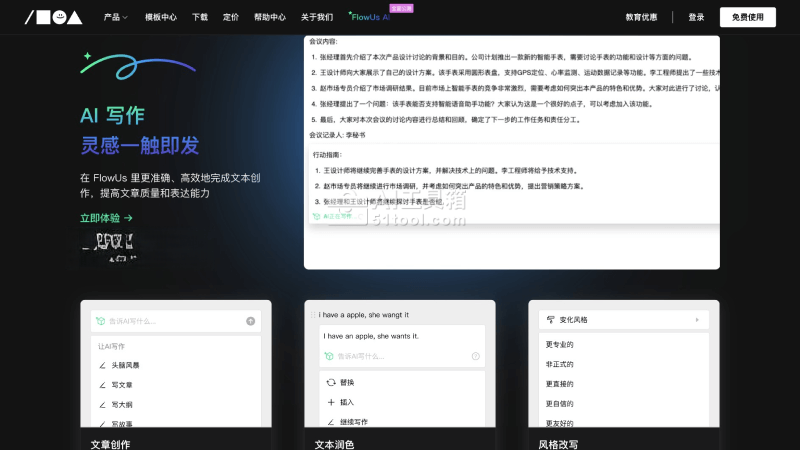Click the 立即体验 link
This screenshot has width=800, height=450.
[x=106, y=217]
